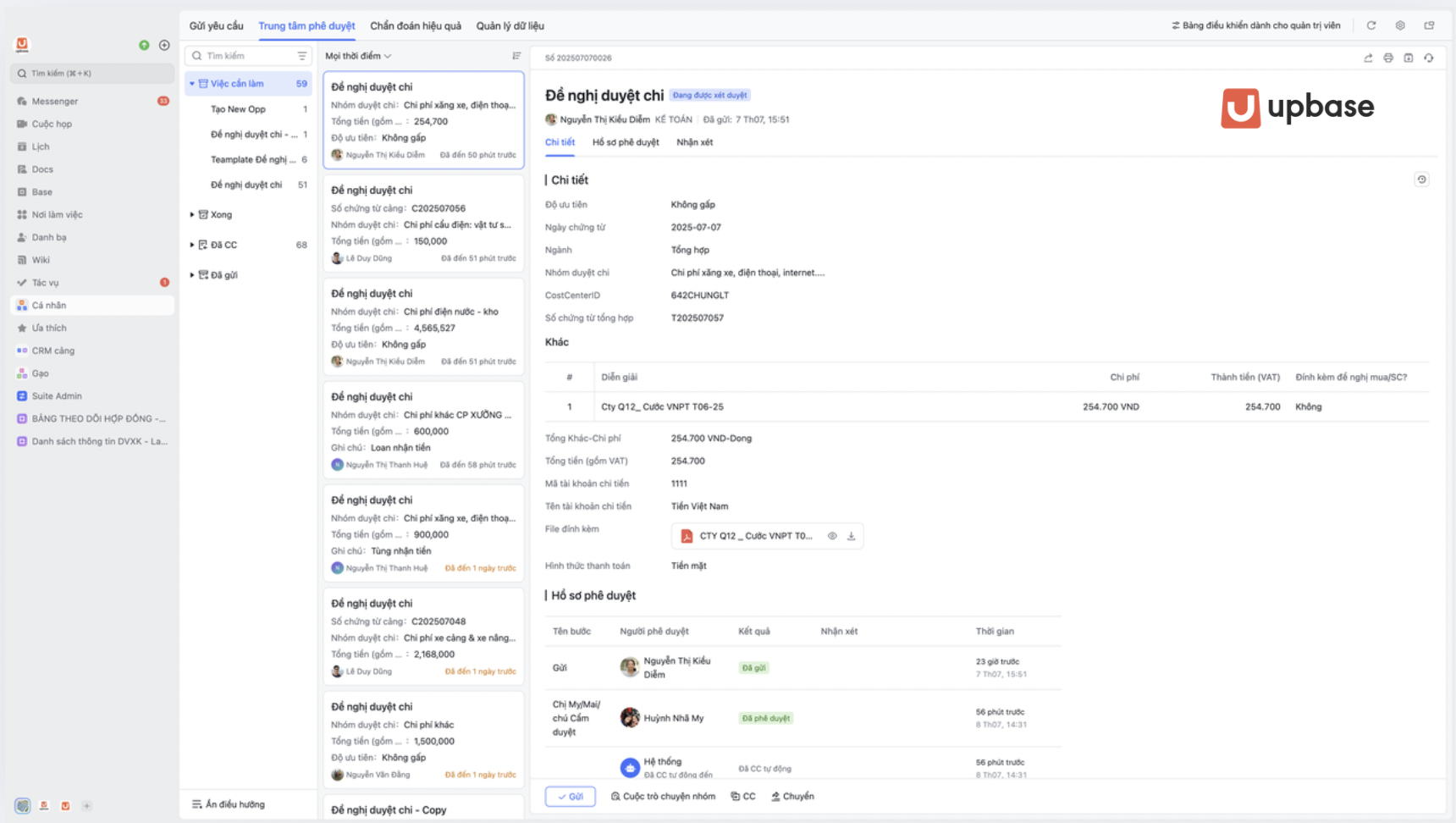The height and width of the screenshot is (823, 1456).
Task: Switch to Trung tâm phê duyệt tab
Action: pyautogui.click(x=306, y=25)
